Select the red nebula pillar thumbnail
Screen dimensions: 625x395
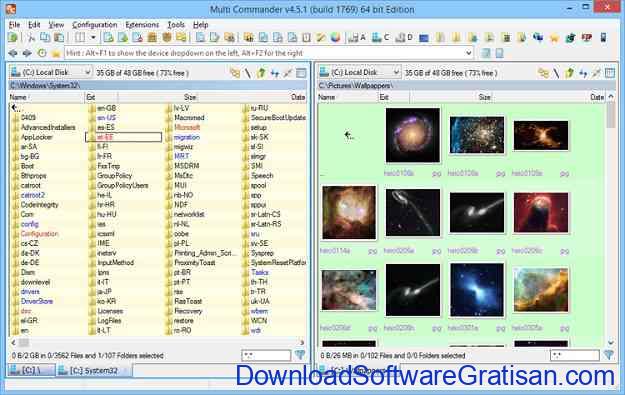tap(541, 212)
